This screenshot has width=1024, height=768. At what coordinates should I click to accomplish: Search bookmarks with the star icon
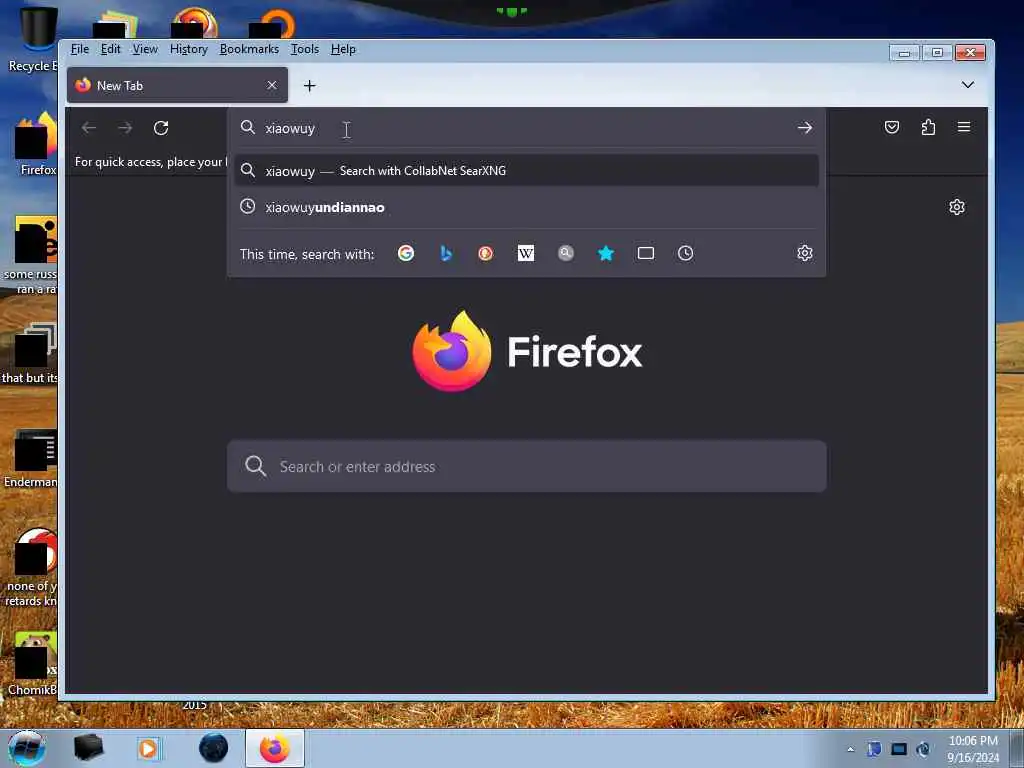click(606, 253)
